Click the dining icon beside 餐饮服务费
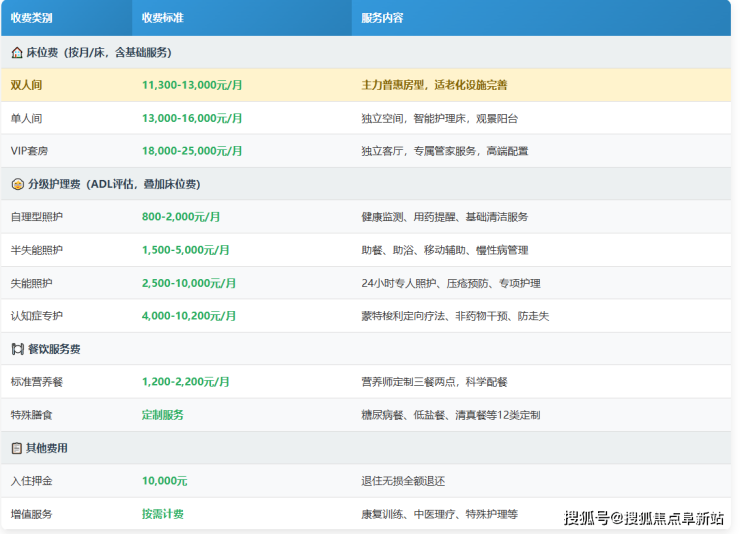The width and height of the screenshot is (740, 534). click(x=17, y=349)
